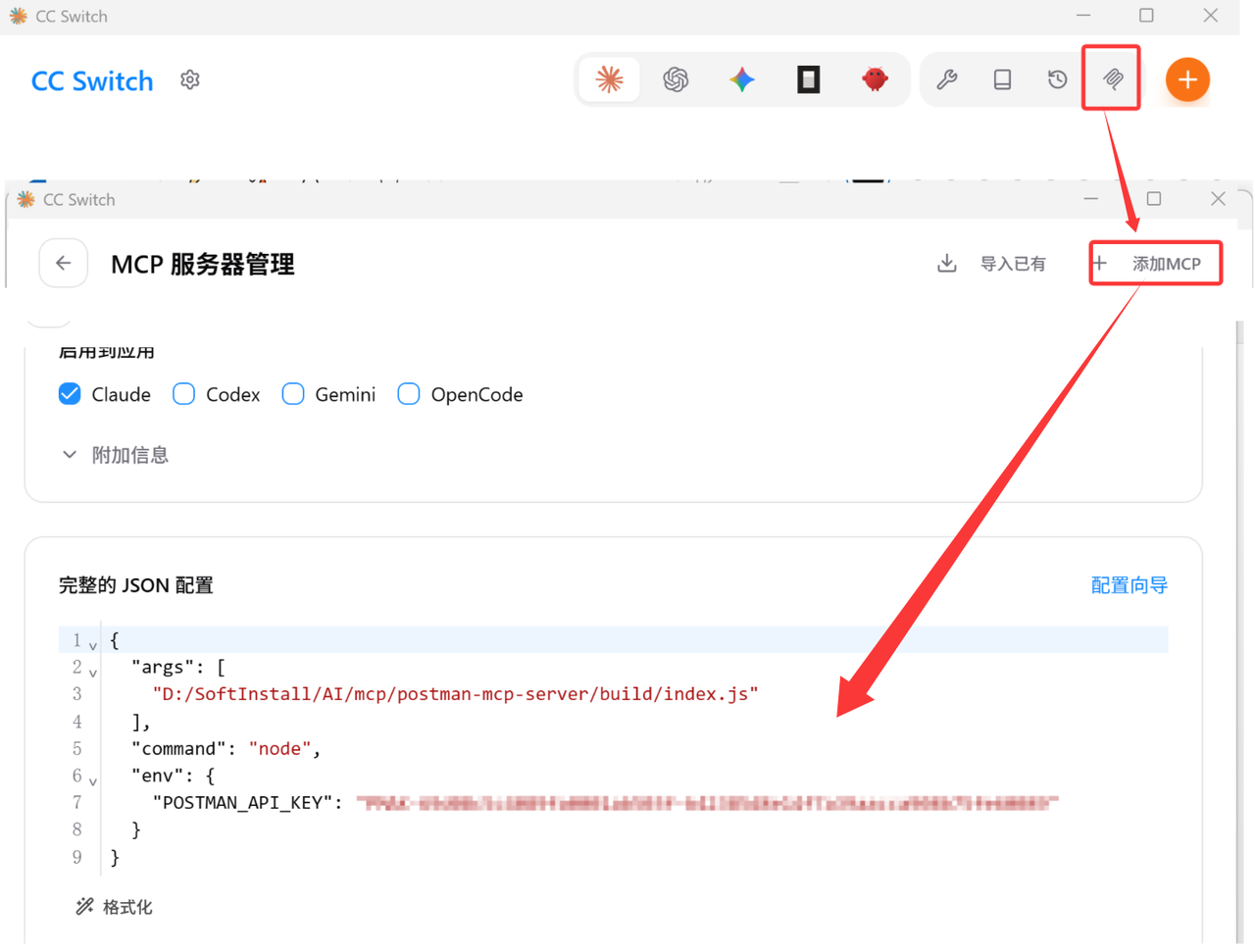Click the CC Switch title logo text
The image size is (1255, 952).
coord(92,80)
